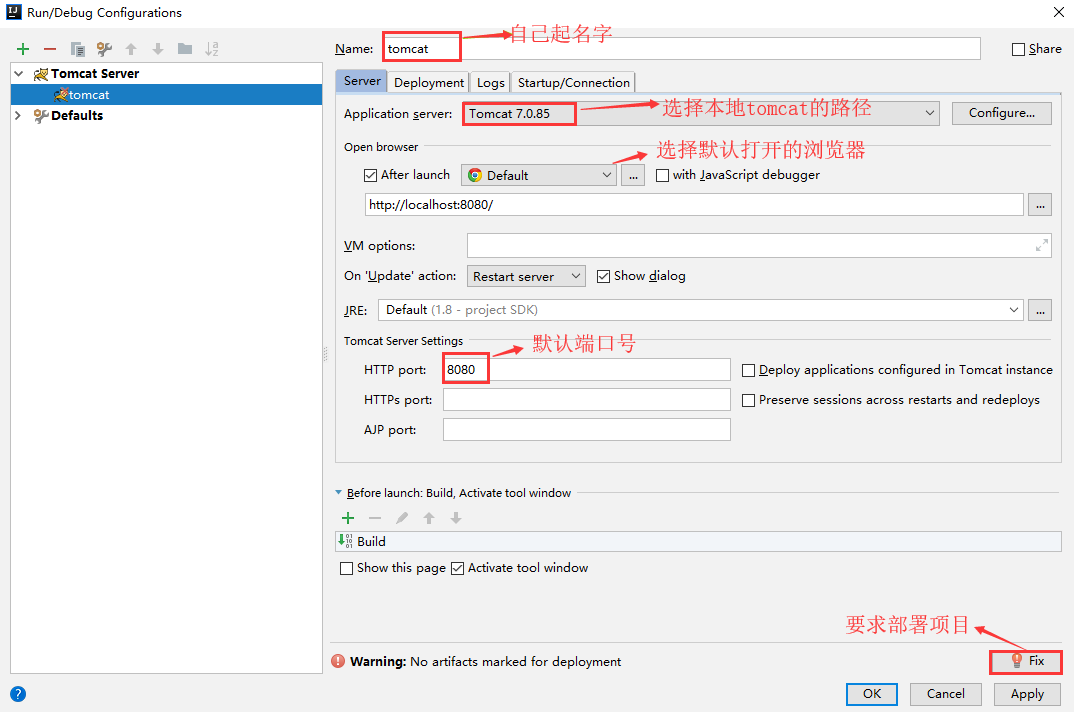Enable with JavaScript debugger checkbox
This screenshot has height=712, width=1074.
pyautogui.click(x=662, y=175)
